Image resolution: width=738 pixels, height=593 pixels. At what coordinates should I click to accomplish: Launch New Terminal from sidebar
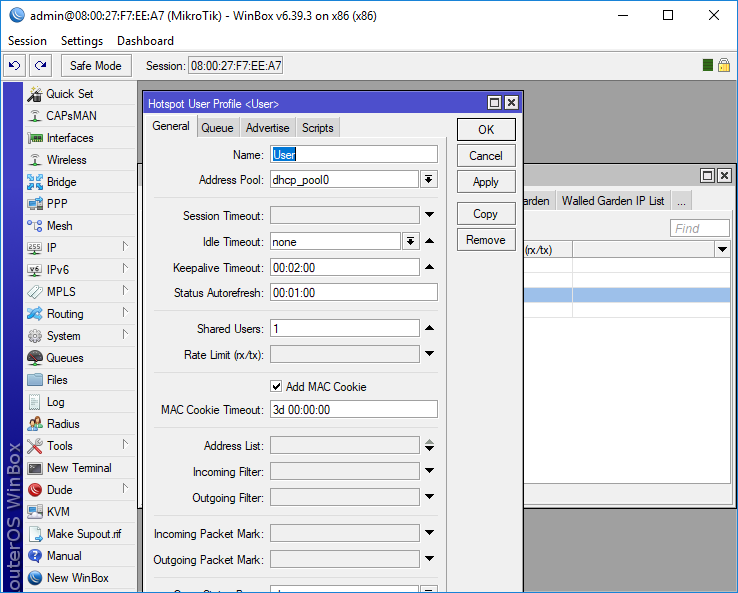tap(80, 468)
